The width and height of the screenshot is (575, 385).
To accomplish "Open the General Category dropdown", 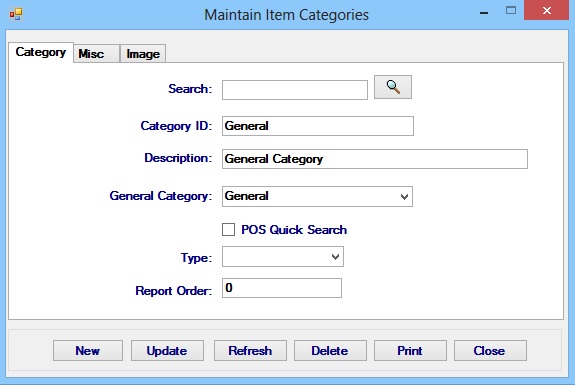I will pos(317,196).
